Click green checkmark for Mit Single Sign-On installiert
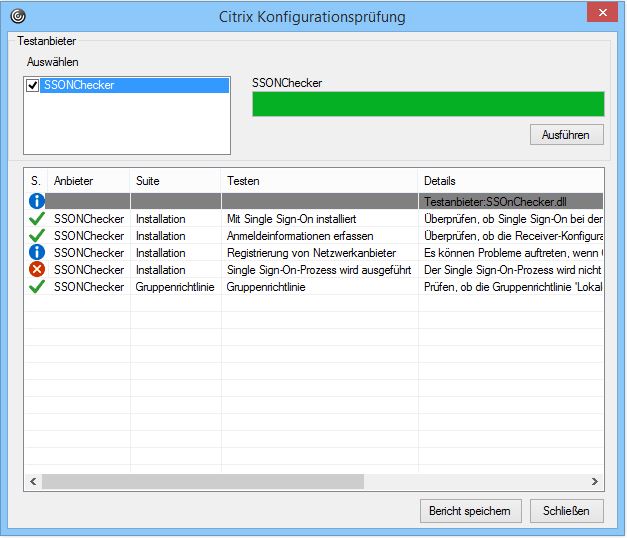Screen dimensions: 627x538 (x=35, y=219)
